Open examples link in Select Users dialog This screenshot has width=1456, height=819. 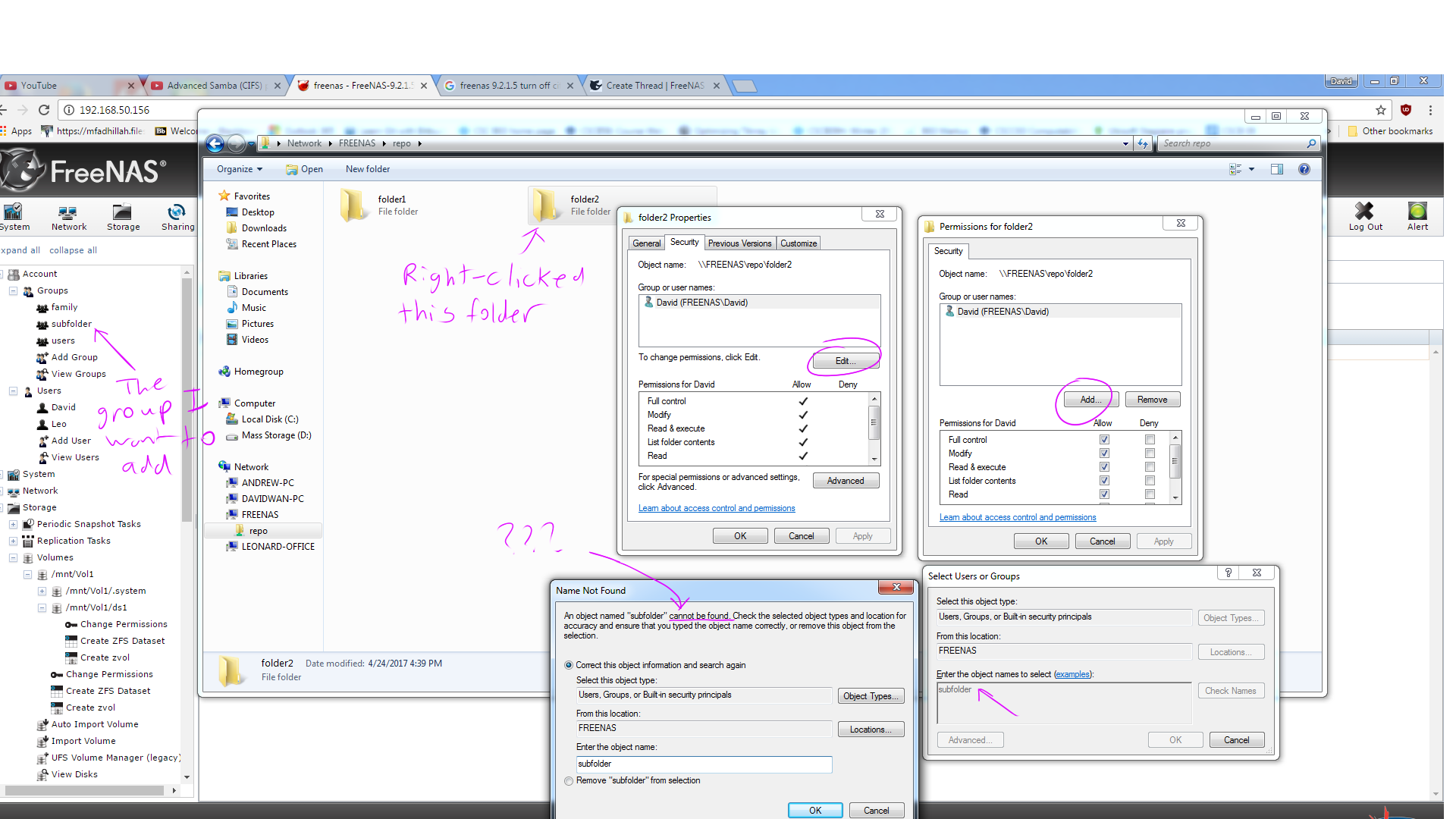click(1072, 674)
